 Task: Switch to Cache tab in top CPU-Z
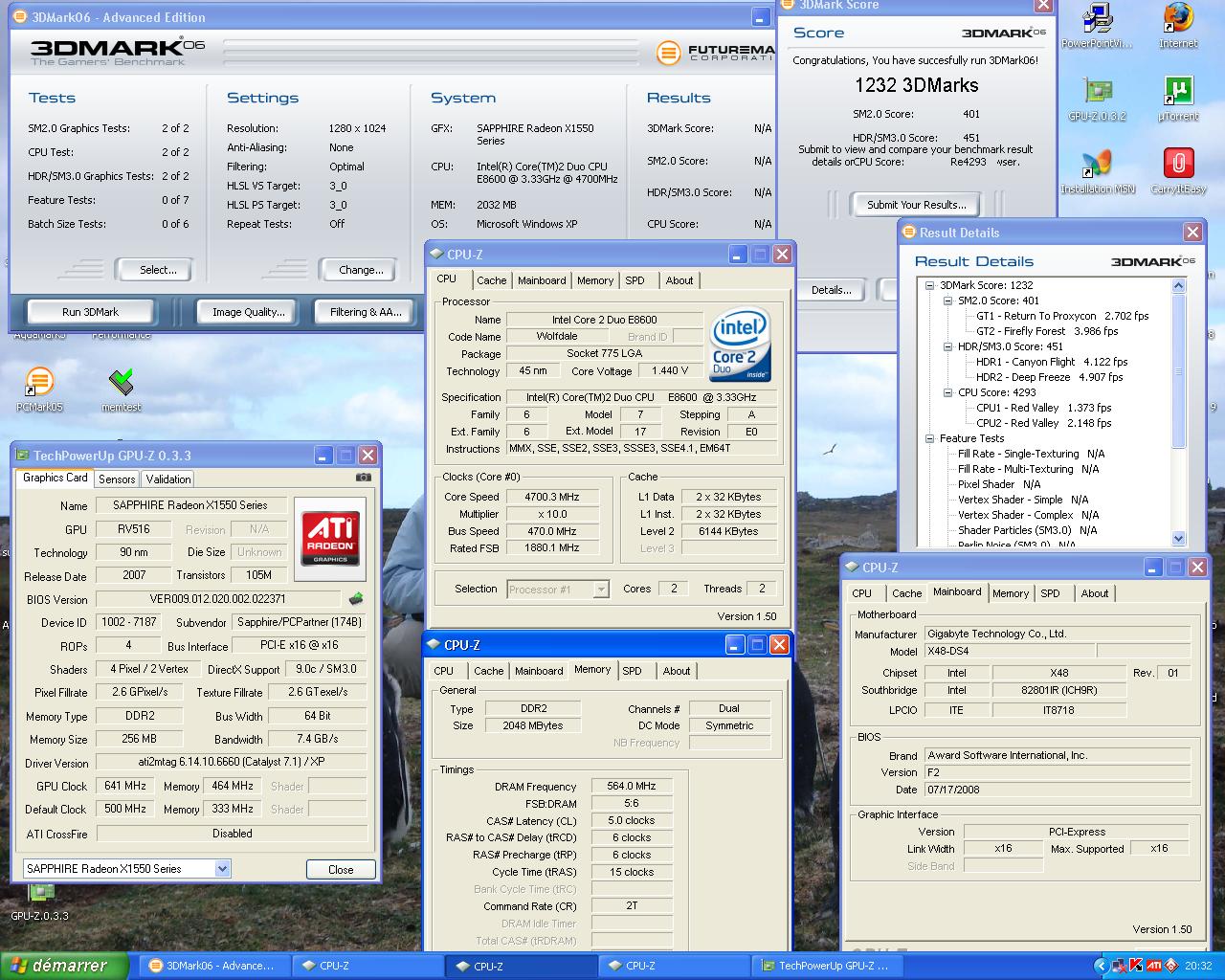pyautogui.click(x=492, y=280)
